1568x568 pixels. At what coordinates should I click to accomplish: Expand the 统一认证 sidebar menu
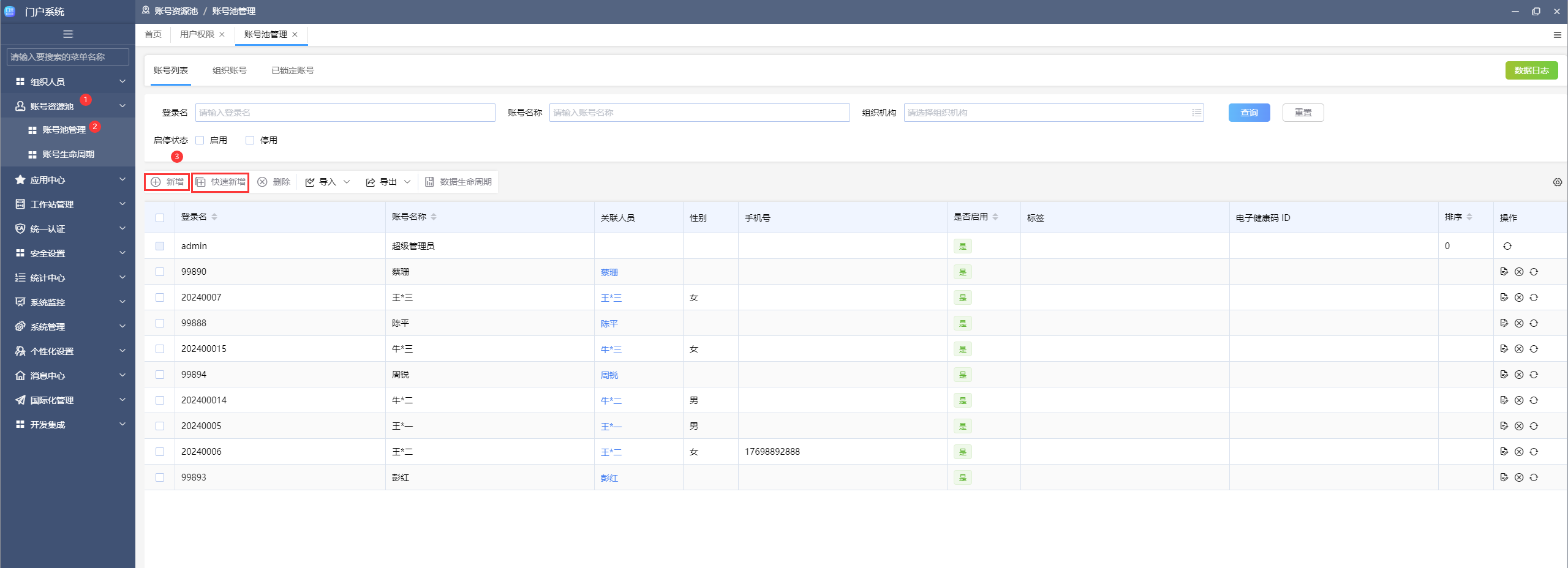click(x=68, y=229)
